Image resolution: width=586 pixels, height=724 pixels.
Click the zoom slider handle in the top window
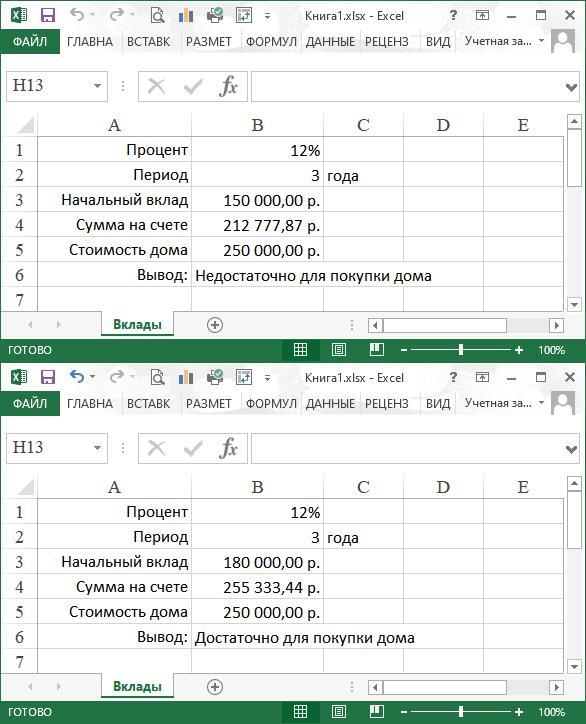coord(461,350)
